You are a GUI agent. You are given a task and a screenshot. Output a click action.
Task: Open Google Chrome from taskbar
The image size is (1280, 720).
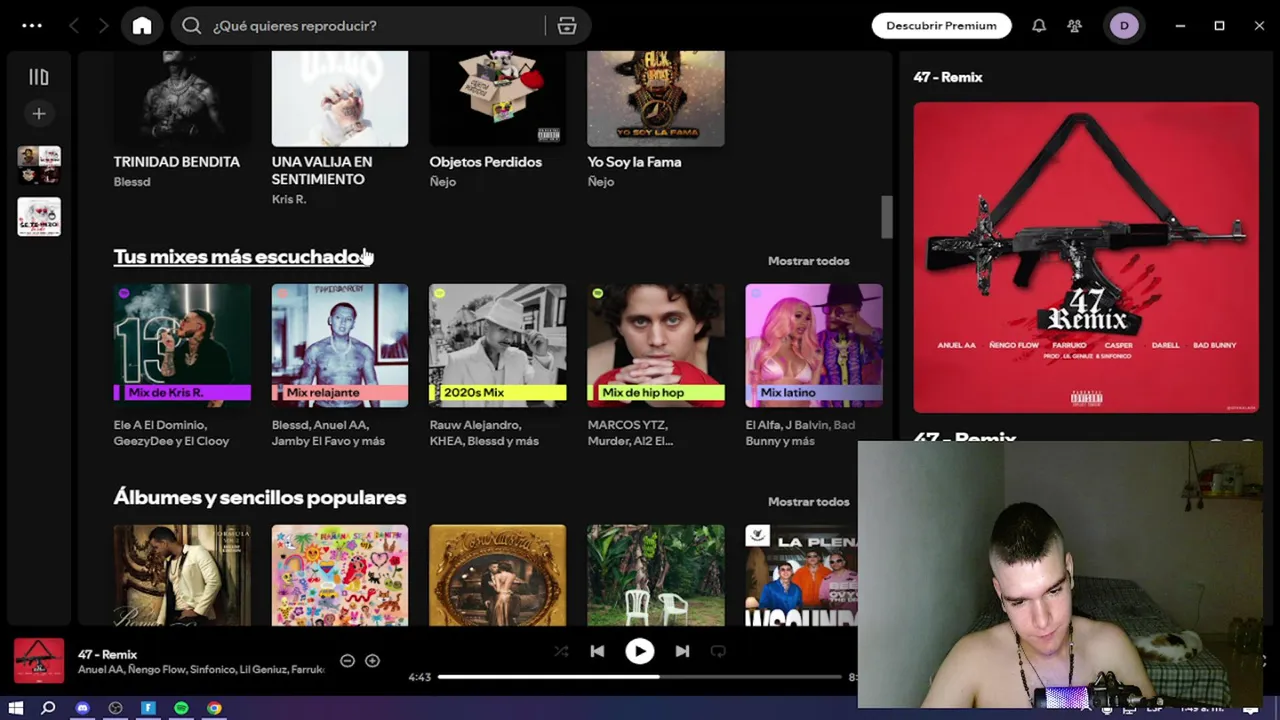[214, 708]
